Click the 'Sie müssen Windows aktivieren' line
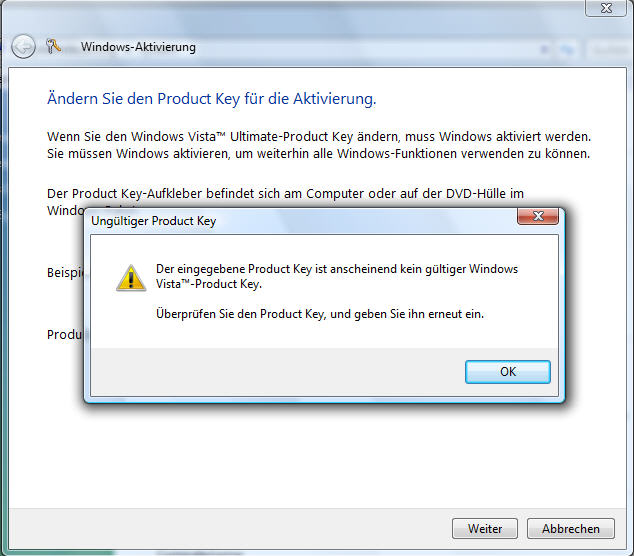Screen dimensions: 634x556 click(x=318, y=154)
